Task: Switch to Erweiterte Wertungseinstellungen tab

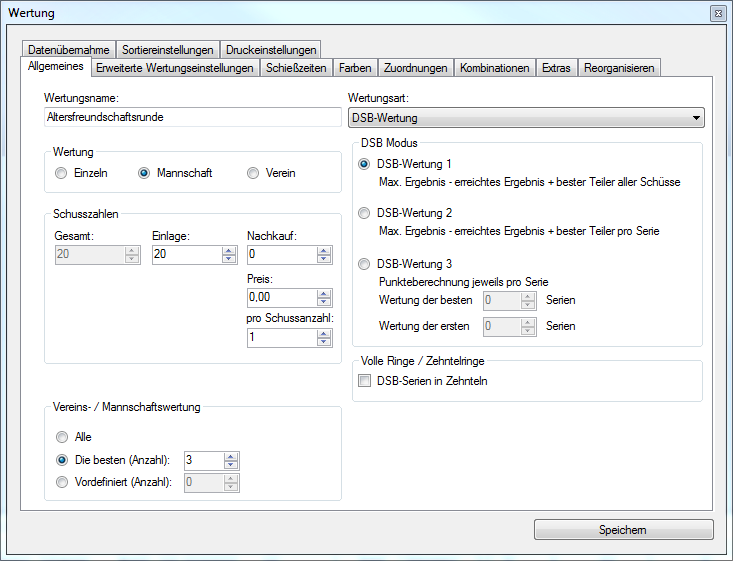Action: pyautogui.click(x=175, y=68)
